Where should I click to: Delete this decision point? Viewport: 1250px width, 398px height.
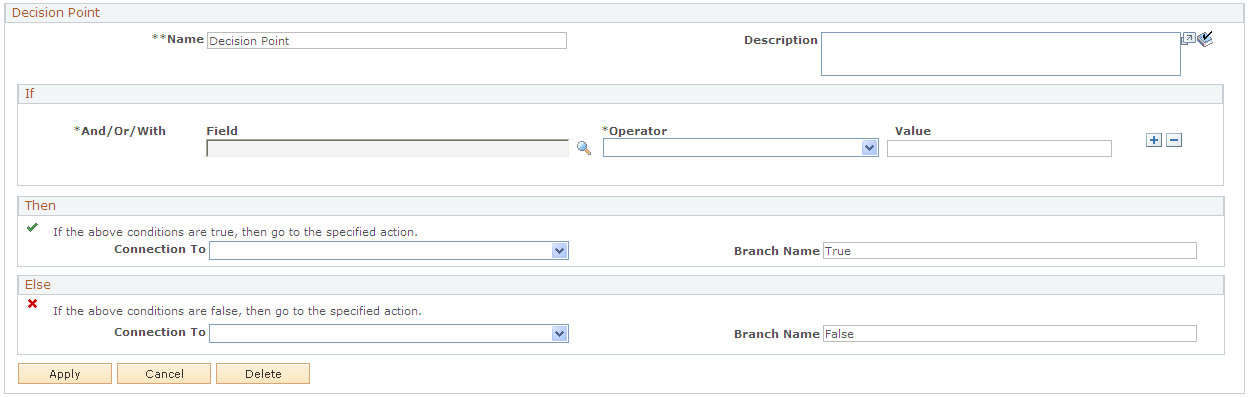coord(263,374)
